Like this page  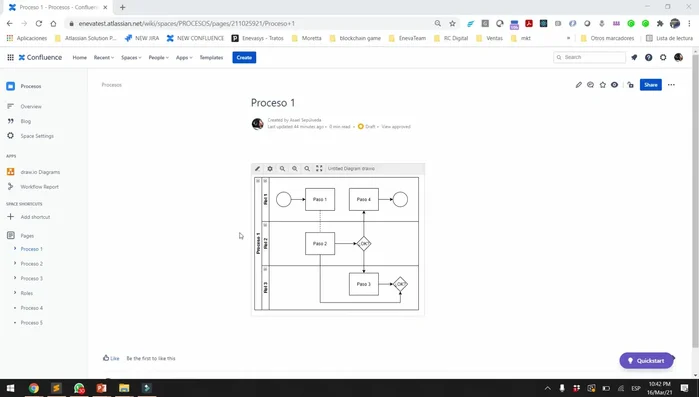(x=111, y=358)
